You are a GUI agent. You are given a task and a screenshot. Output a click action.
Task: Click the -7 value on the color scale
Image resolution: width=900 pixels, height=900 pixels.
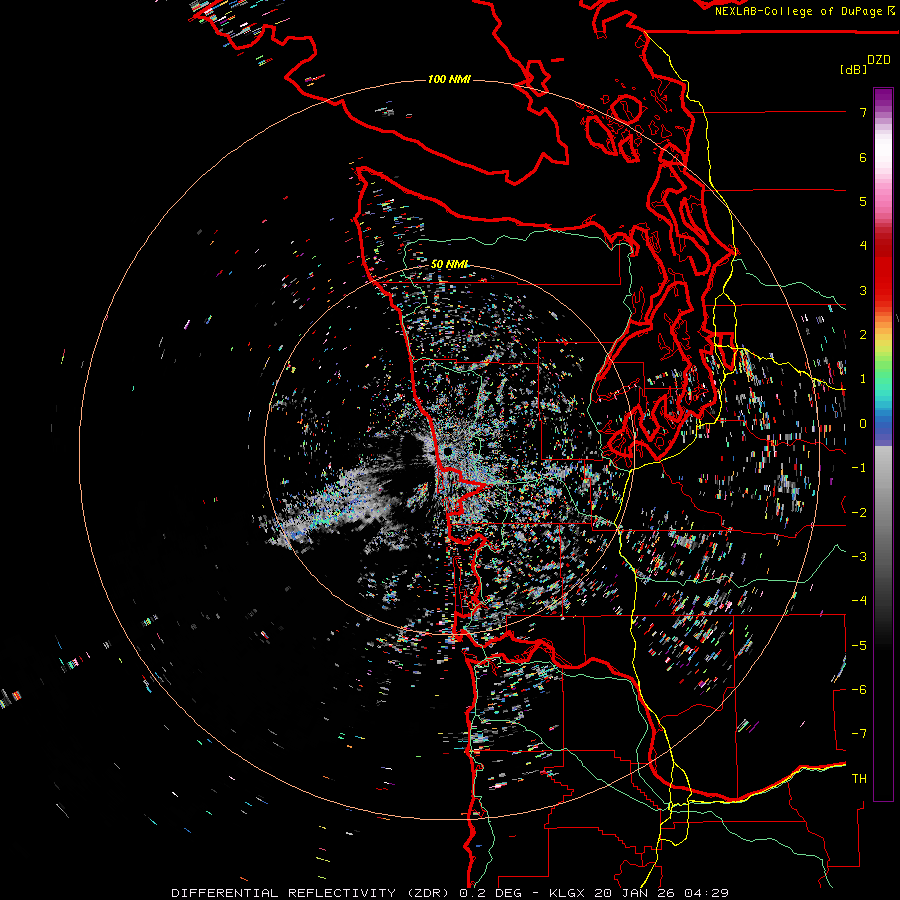coord(859,734)
